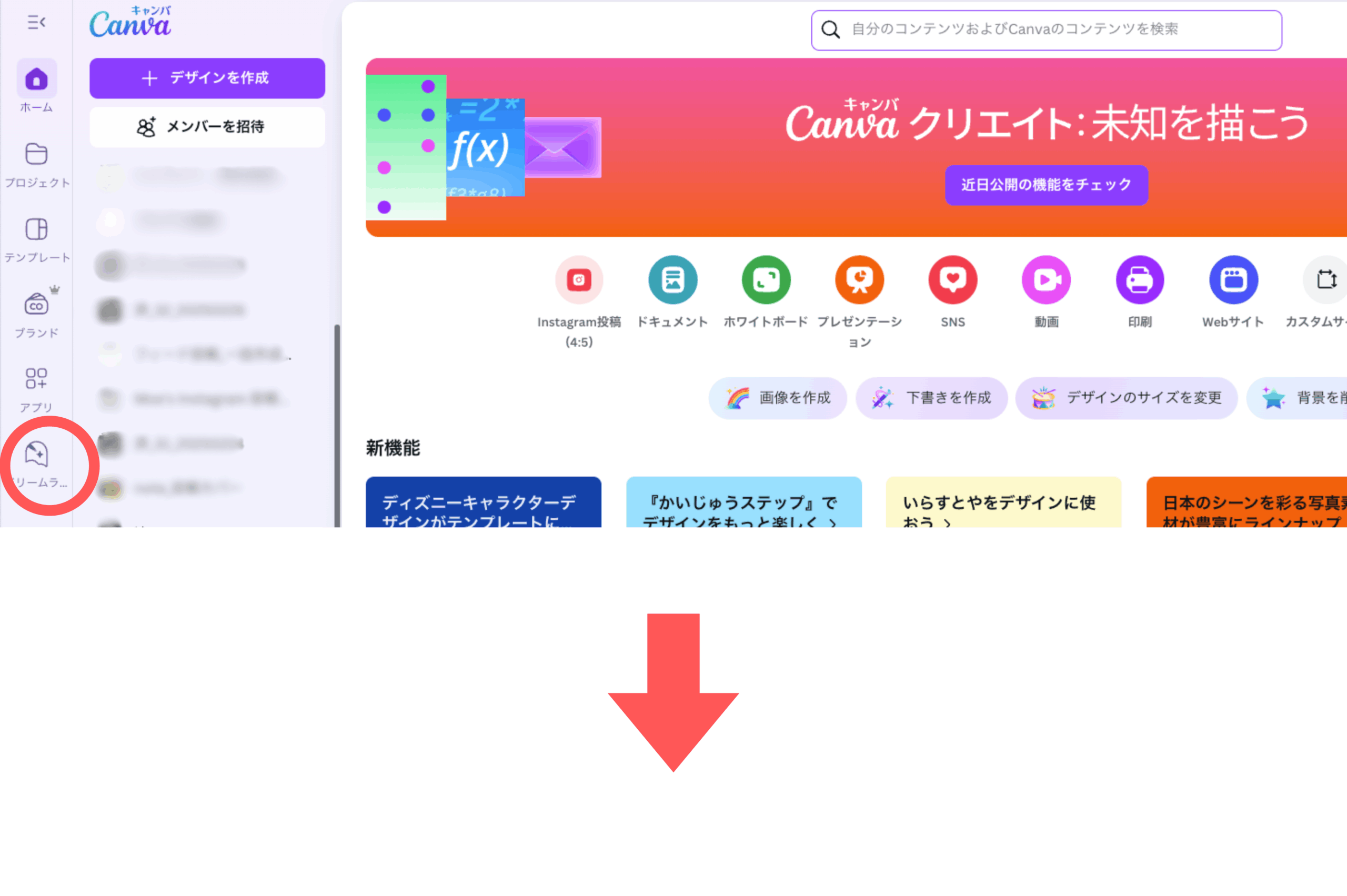
Task: Select the ホワイトボード icon
Action: (766, 279)
